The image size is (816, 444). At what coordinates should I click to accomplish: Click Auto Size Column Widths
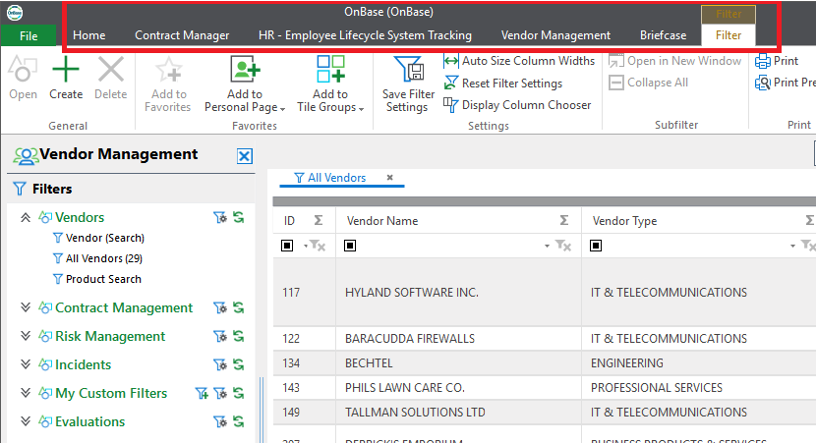[519, 61]
